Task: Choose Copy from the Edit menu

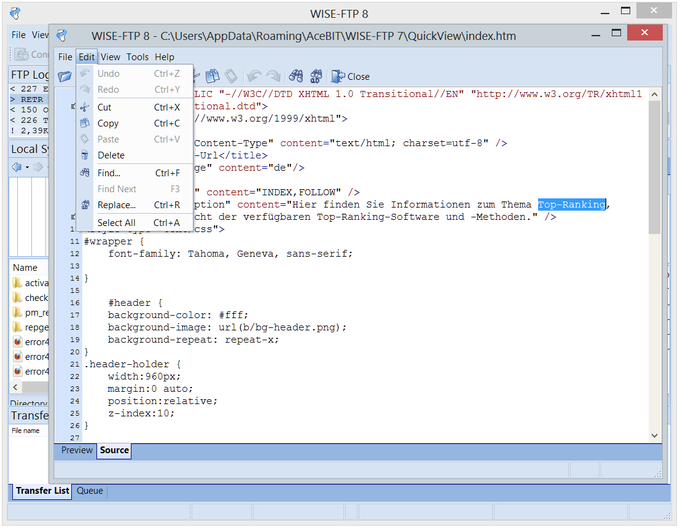Action: coord(134,123)
